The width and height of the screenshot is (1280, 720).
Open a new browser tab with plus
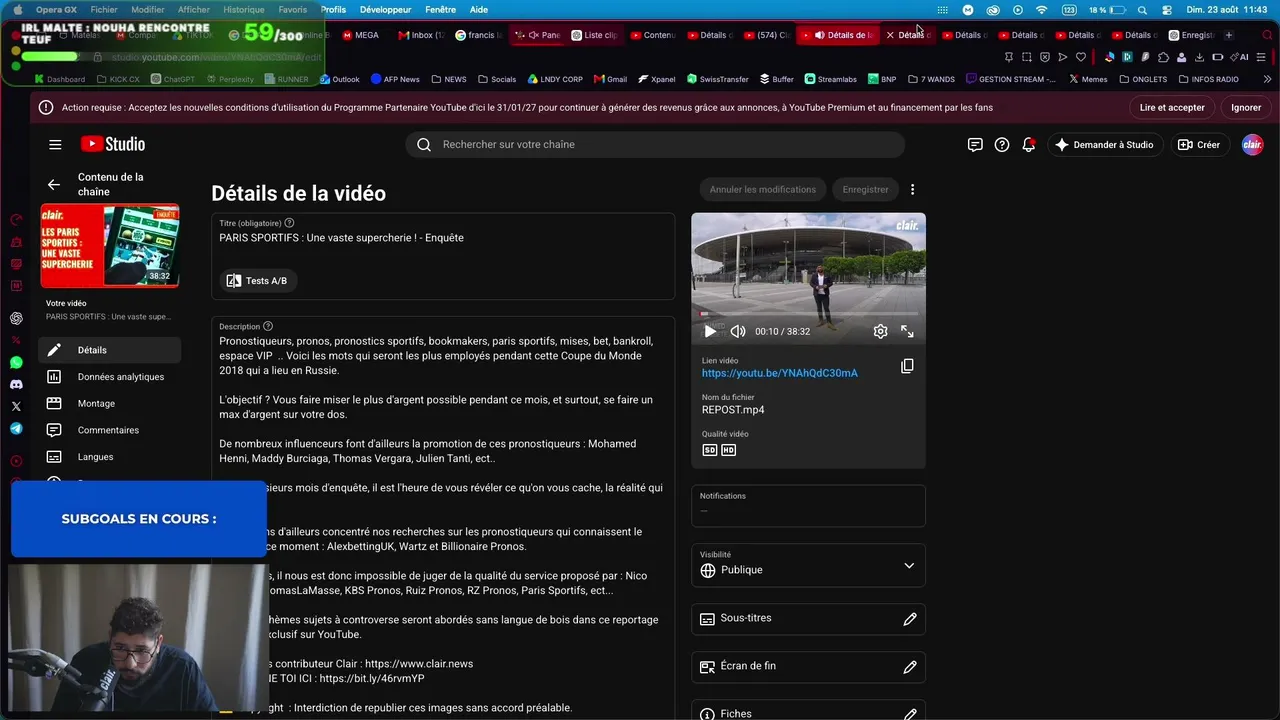pyautogui.click(x=1229, y=35)
